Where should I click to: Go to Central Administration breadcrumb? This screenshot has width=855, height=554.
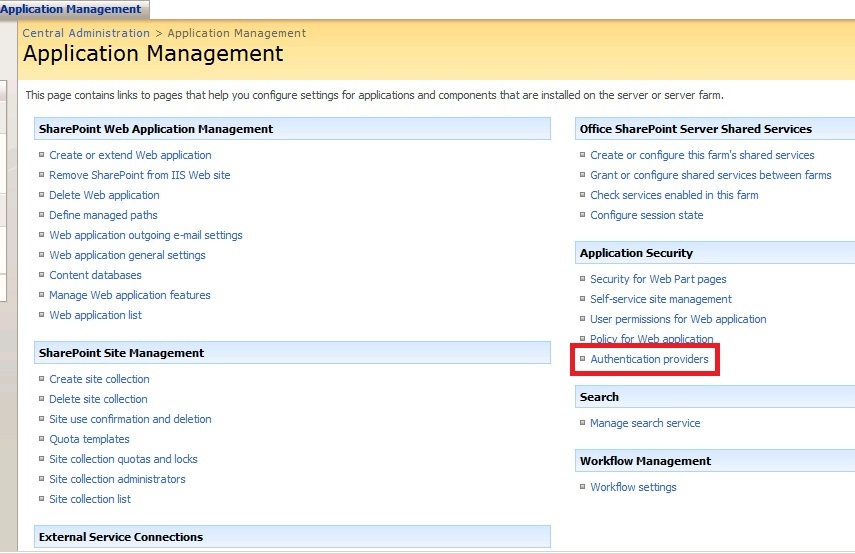[86, 33]
